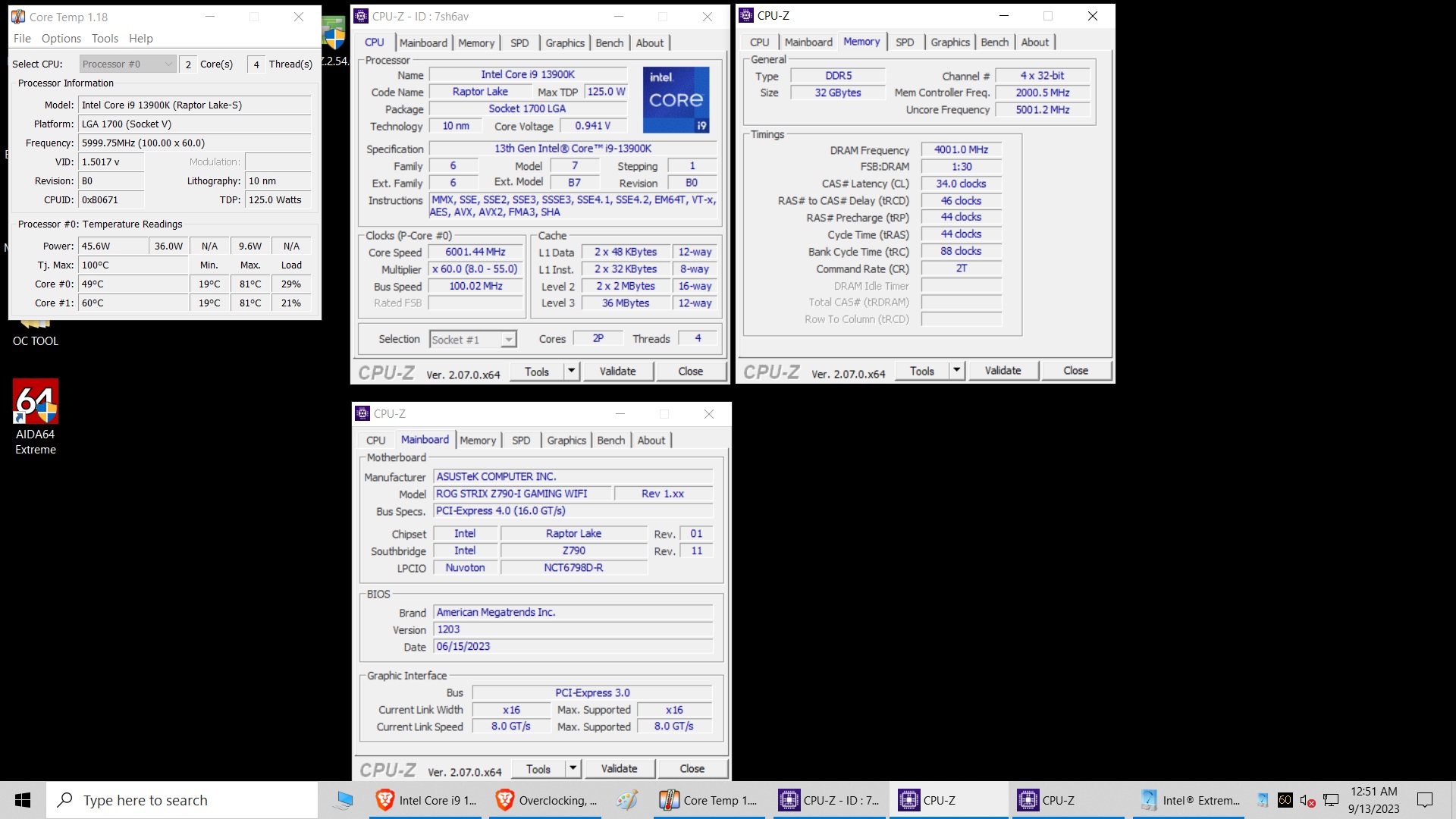Click the Intel Core i9 logo in CPU-Z
Image resolution: width=1456 pixels, height=819 pixels.
pyautogui.click(x=676, y=99)
